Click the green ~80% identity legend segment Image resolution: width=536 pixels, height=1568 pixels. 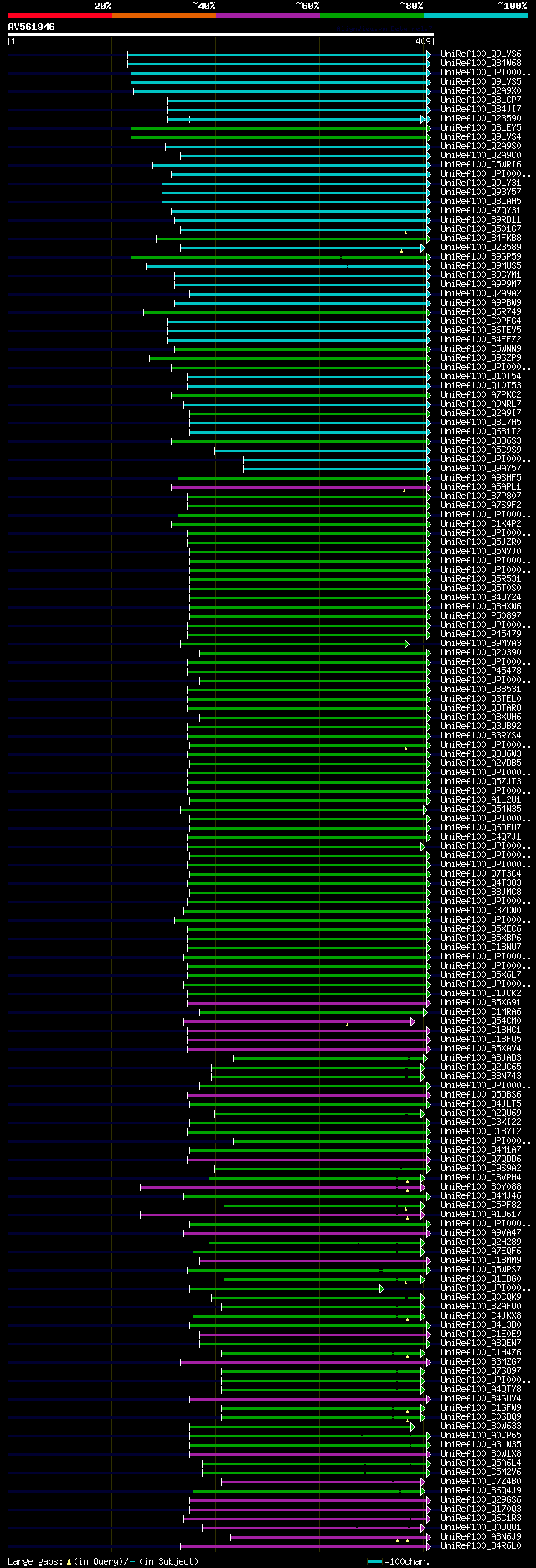(372, 15)
